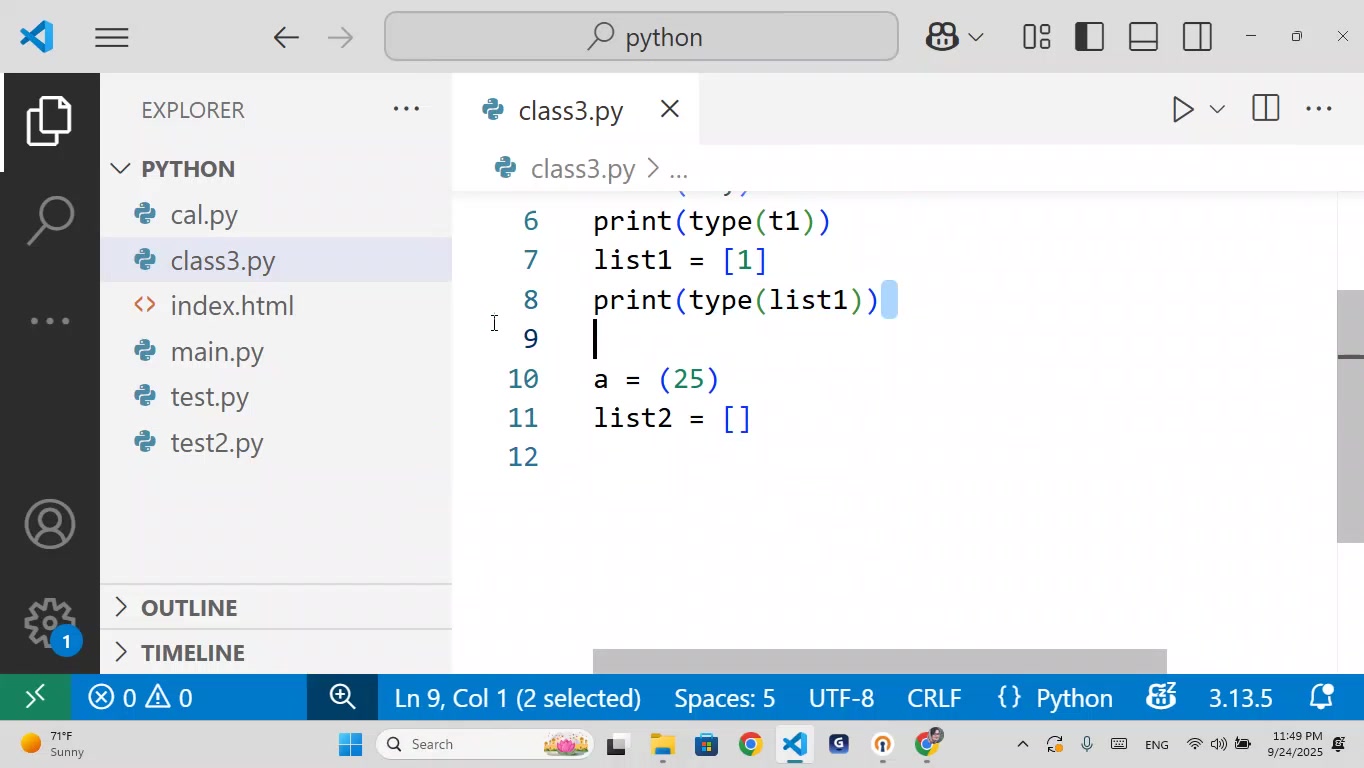Viewport: 1364px width, 768px height.
Task: Show additional views in activity bar
Action: point(50,321)
